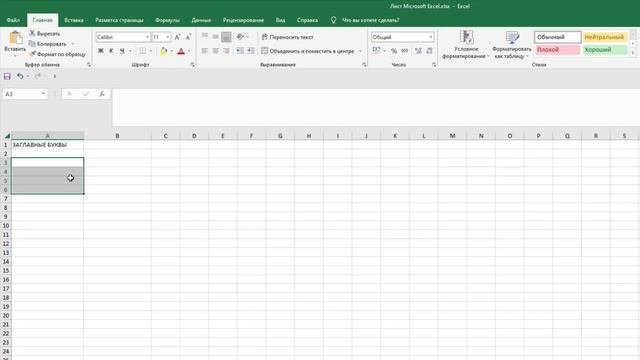The image size is (640, 360).
Task: Click the Вырезать scissors button
Action: coord(44,33)
